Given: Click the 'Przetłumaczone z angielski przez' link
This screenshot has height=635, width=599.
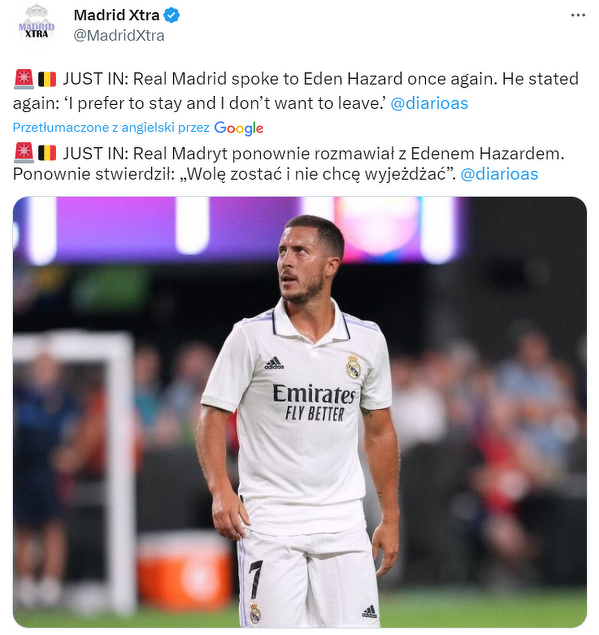Looking at the screenshot, I should tap(111, 128).
